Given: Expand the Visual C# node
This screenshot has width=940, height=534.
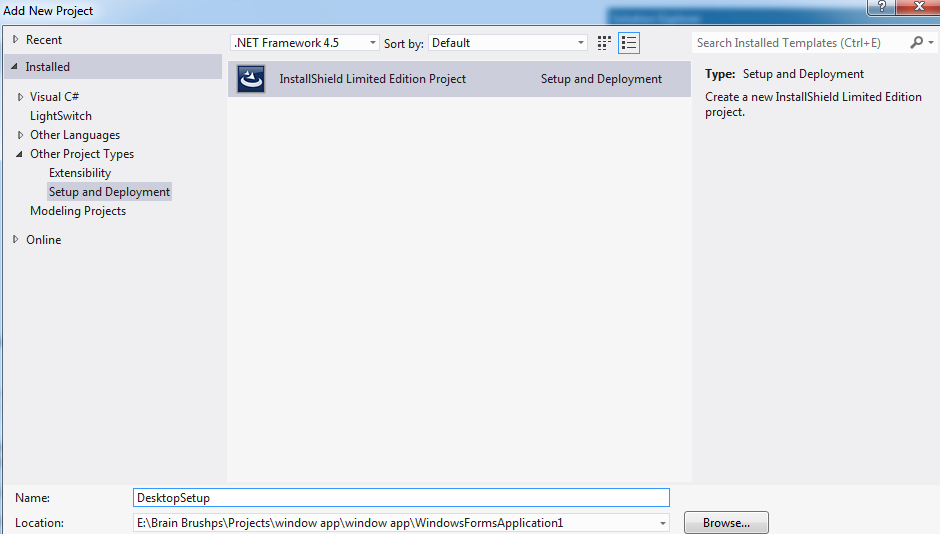Looking at the screenshot, I should pos(20,96).
